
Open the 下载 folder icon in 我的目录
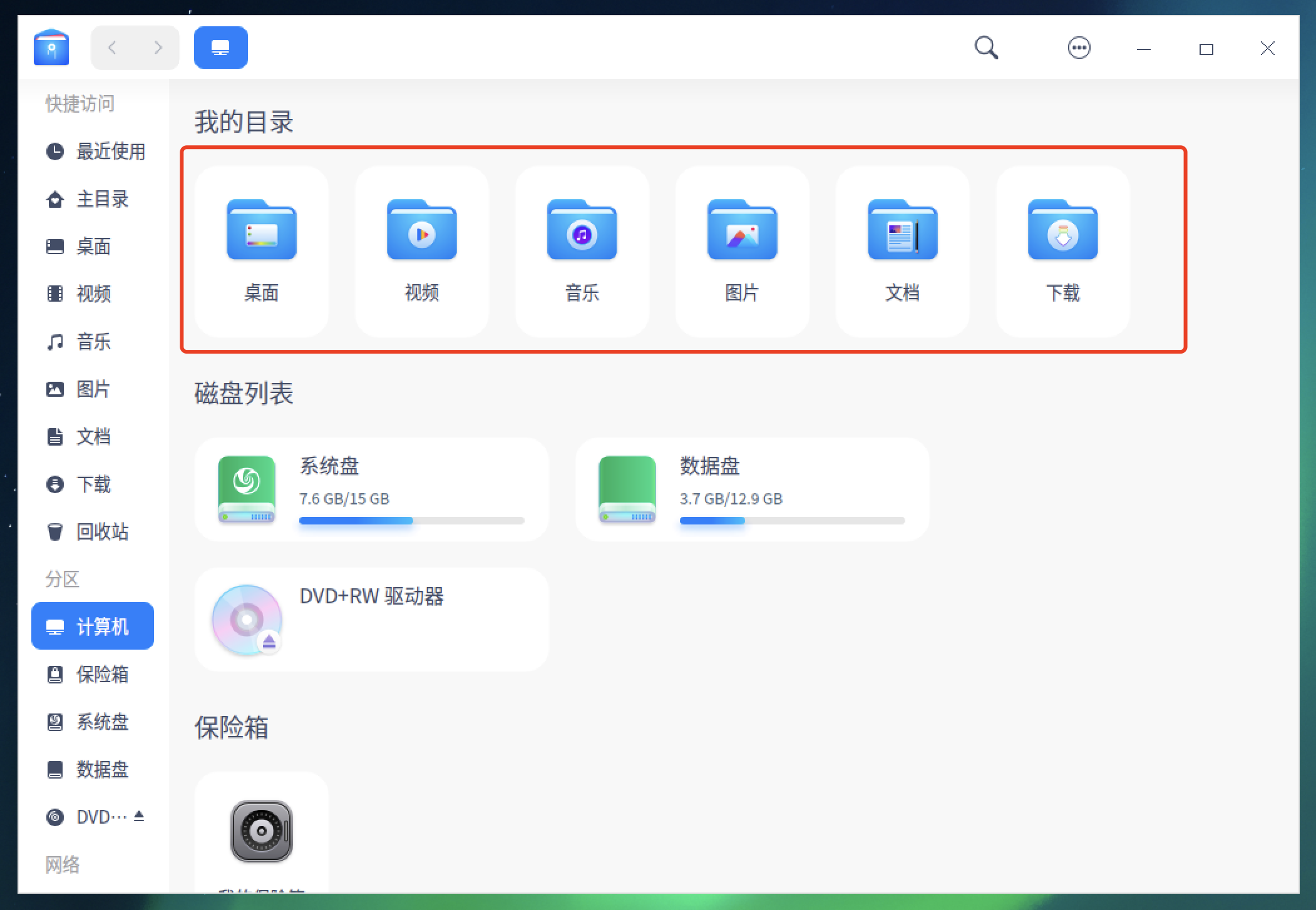1063,229
